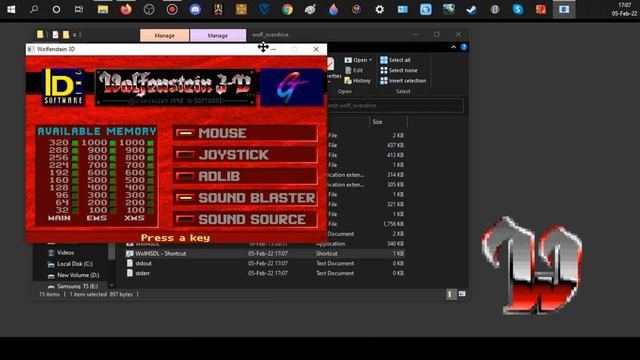640x360 pixels.
Task: Open quick access toolbar customize dropdown arrow
Action: [75, 35]
